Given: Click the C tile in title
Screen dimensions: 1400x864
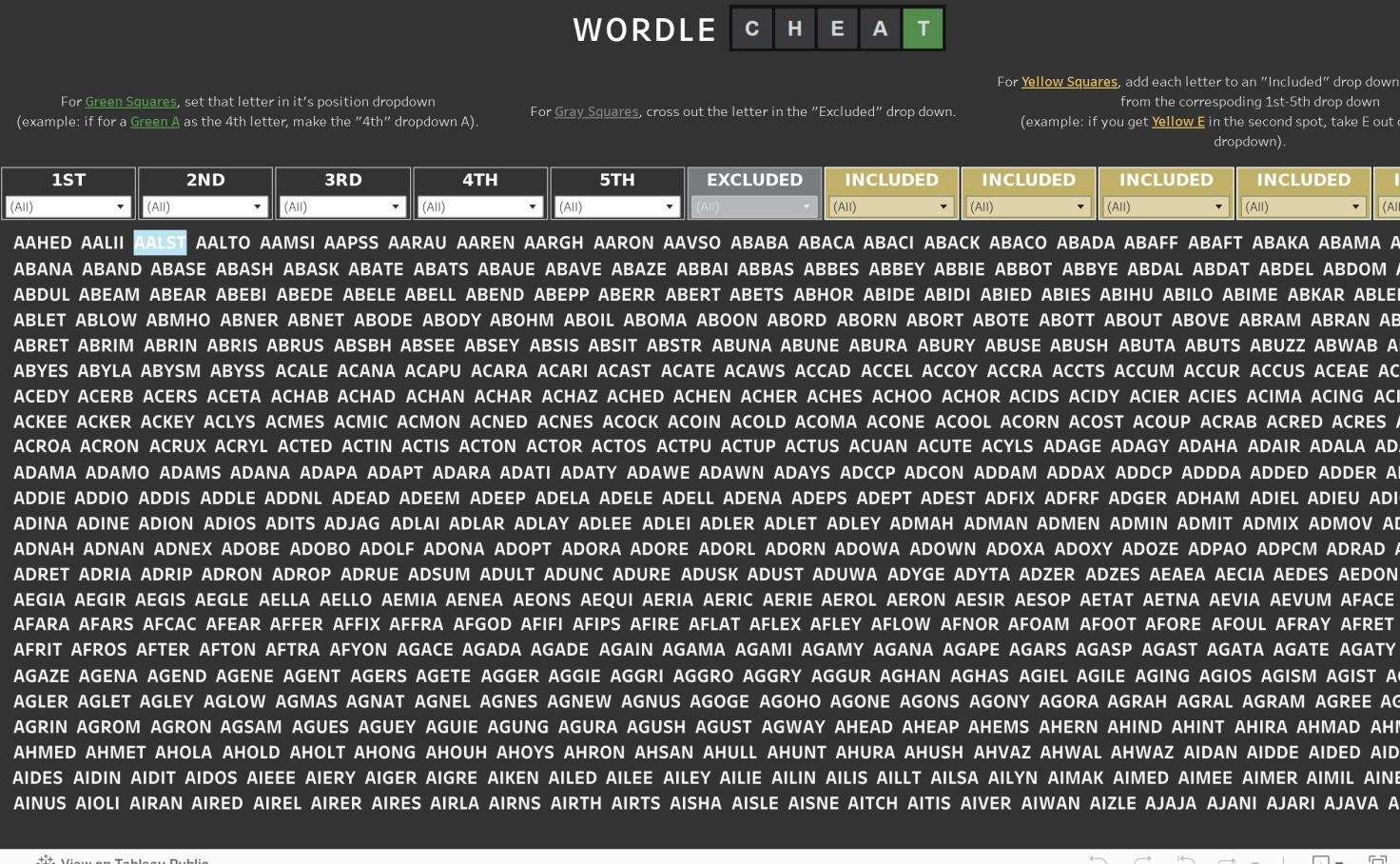Looking at the screenshot, I should click(x=751, y=29).
